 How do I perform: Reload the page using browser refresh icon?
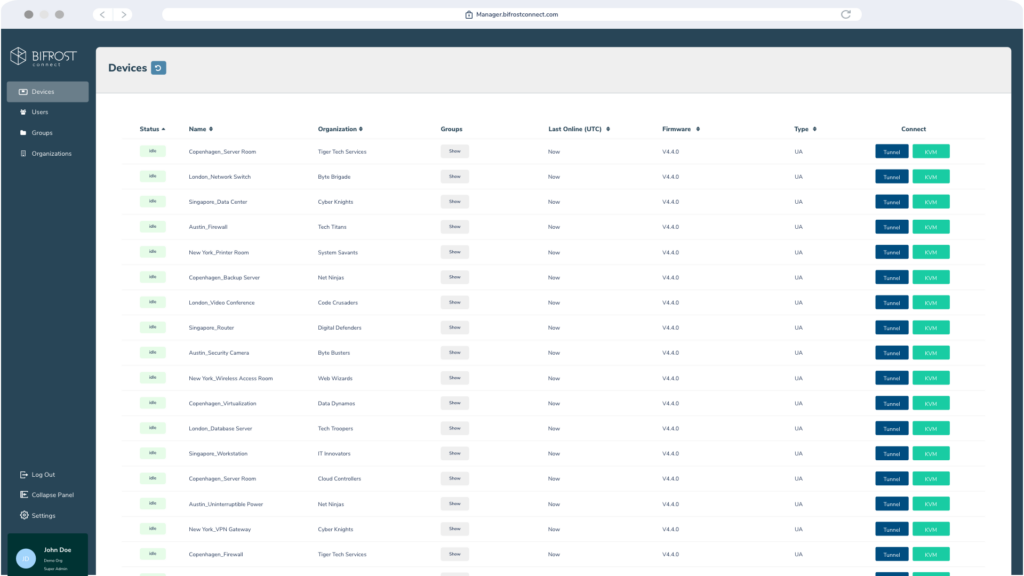[846, 15]
